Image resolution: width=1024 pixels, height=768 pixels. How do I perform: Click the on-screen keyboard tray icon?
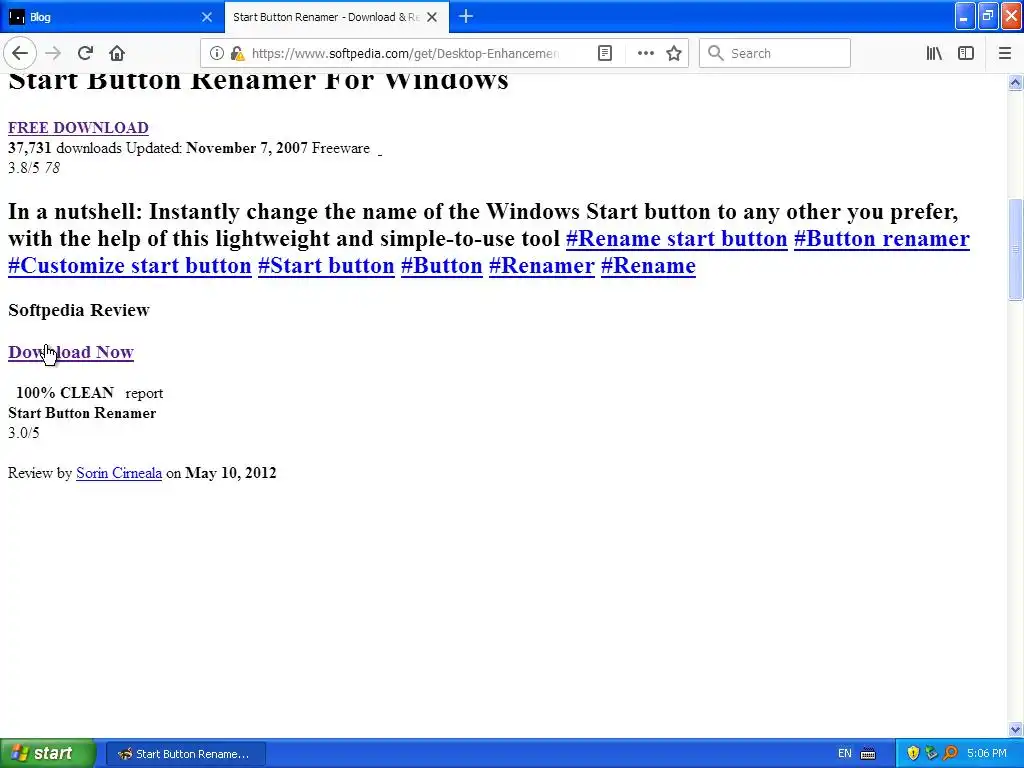(x=868, y=754)
